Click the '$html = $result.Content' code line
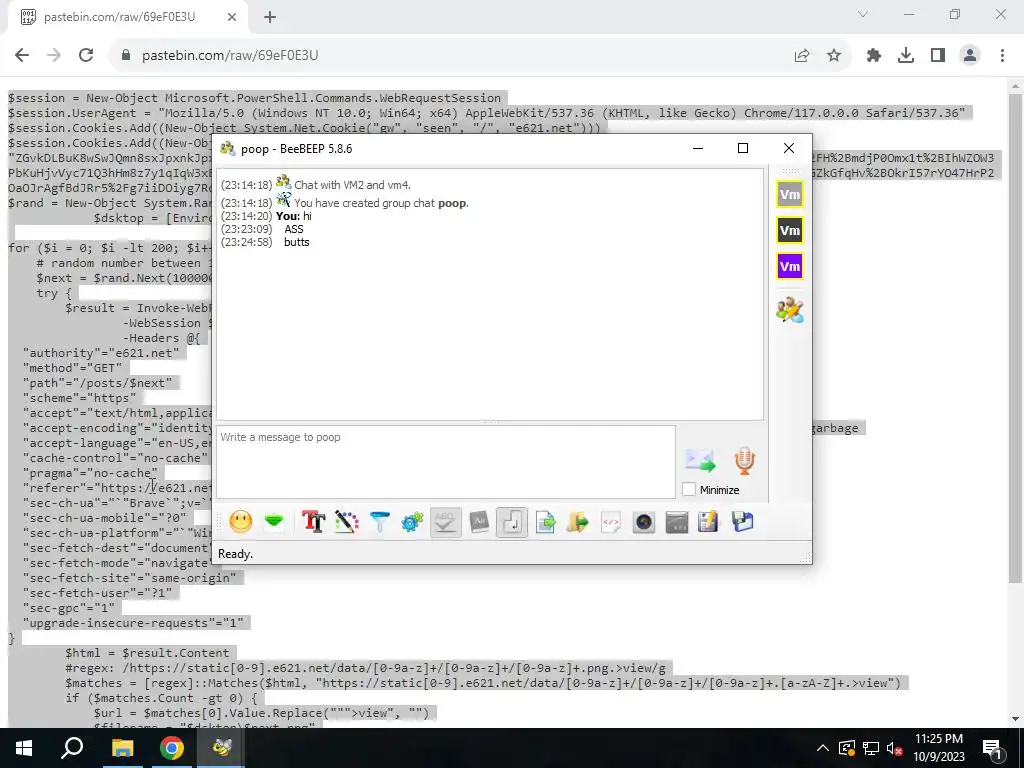This screenshot has width=1024, height=768. point(147,653)
